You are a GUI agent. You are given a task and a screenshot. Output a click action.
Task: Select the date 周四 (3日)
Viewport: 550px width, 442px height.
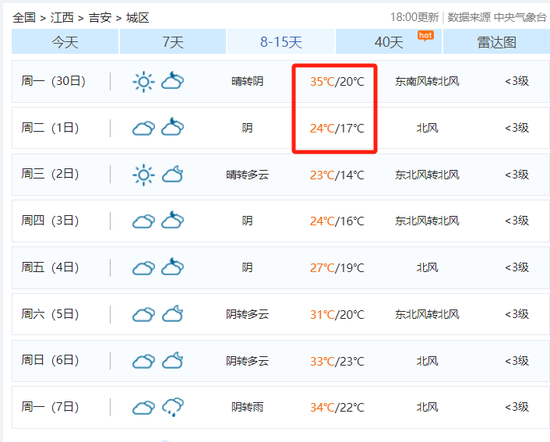point(50,221)
